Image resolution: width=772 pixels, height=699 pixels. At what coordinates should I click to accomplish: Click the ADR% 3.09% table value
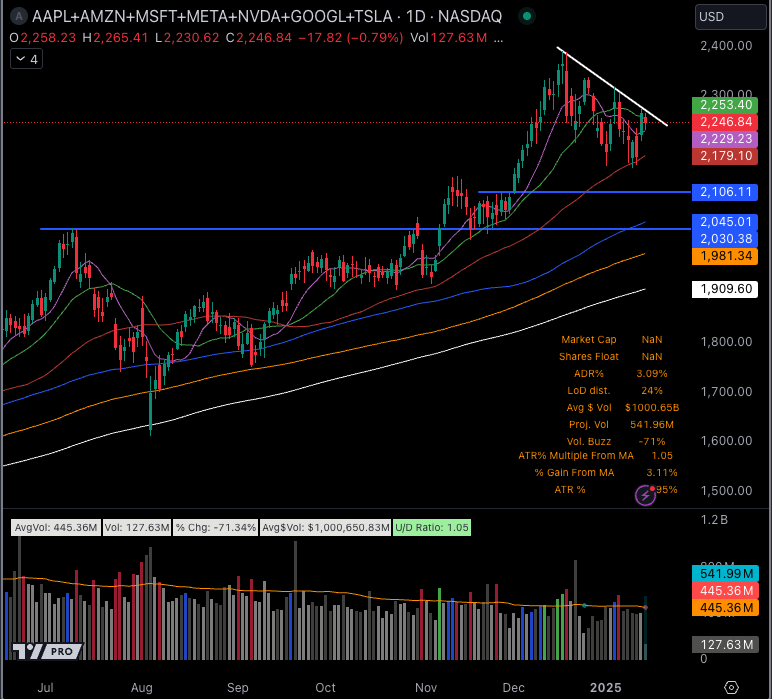[x=652, y=374]
